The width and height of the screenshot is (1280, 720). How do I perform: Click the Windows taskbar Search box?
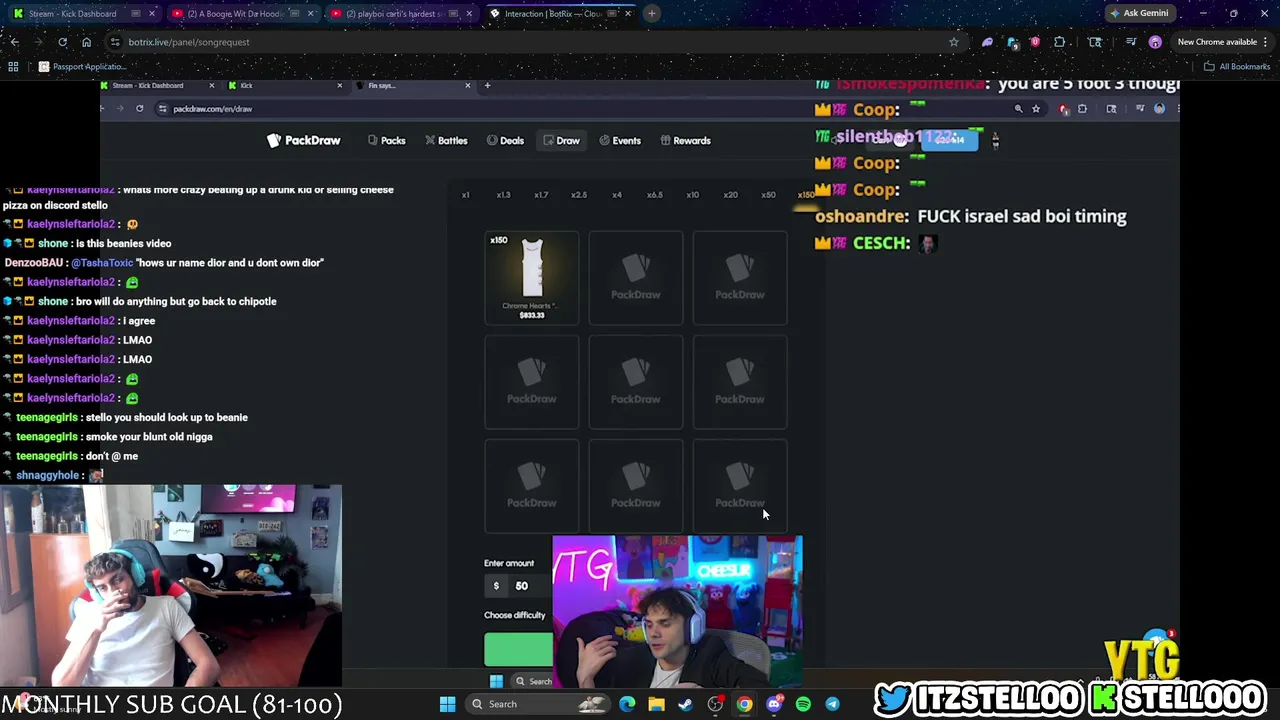pyautogui.click(x=538, y=704)
